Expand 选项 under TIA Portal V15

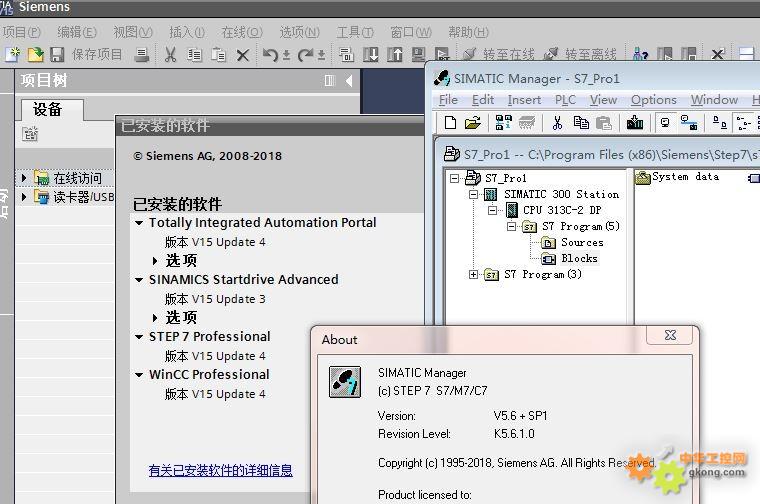[x=155, y=261]
